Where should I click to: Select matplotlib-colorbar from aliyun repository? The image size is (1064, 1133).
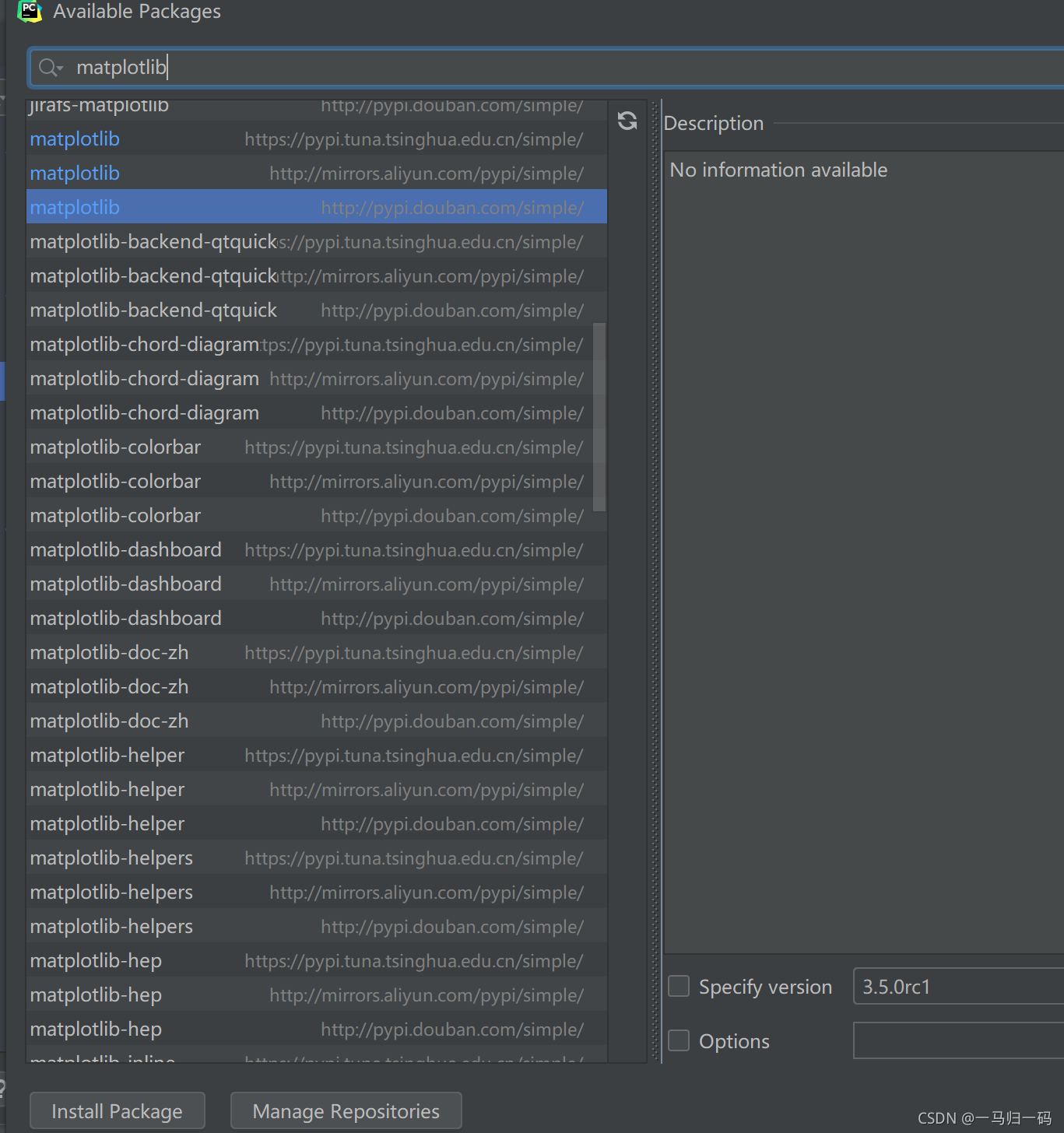pyautogui.click(x=317, y=482)
